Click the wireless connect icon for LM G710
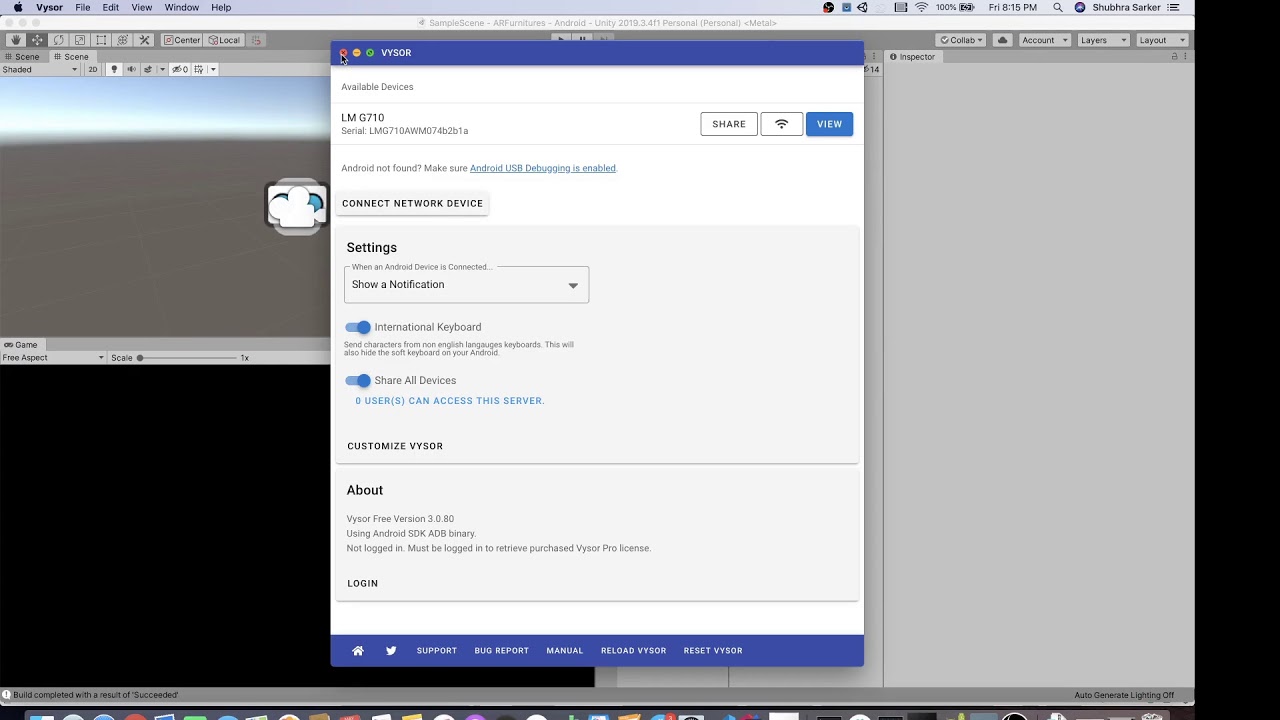The width and height of the screenshot is (1280, 720). 782,124
